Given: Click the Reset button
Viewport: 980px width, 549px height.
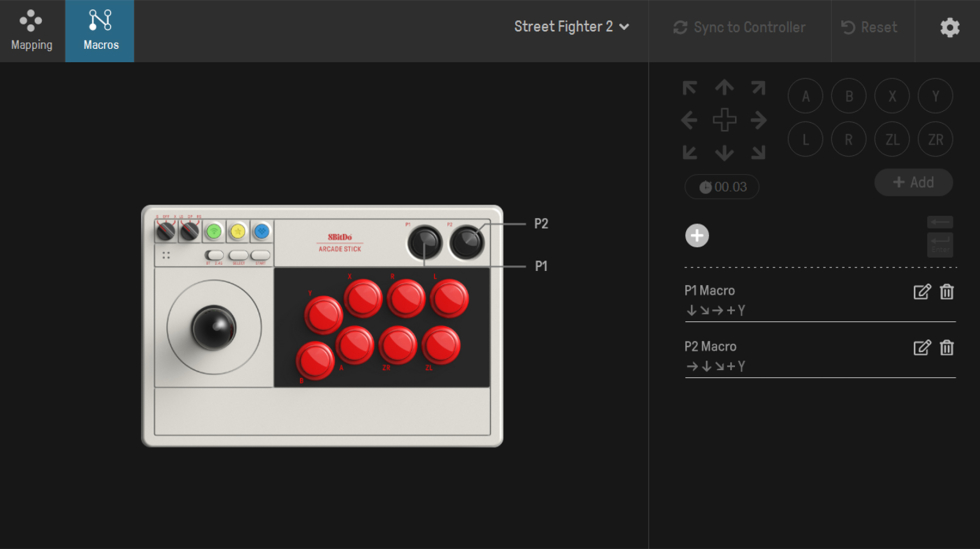Looking at the screenshot, I should click(869, 28).
